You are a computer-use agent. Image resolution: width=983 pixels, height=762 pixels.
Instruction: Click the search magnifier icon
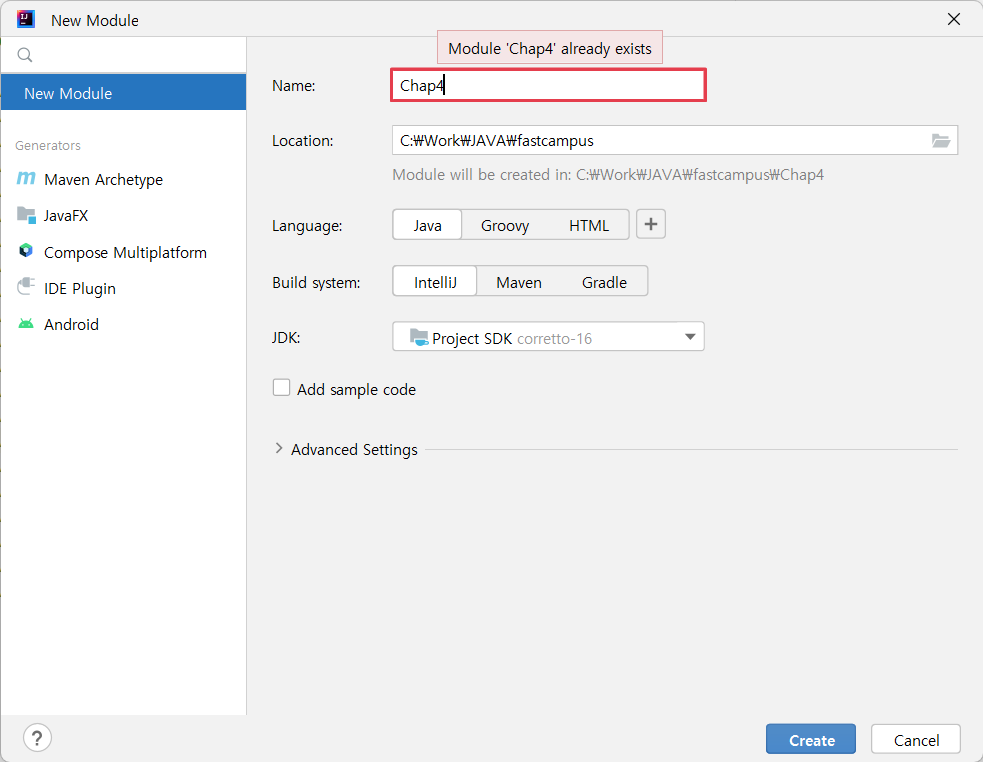tap(24, 55)
